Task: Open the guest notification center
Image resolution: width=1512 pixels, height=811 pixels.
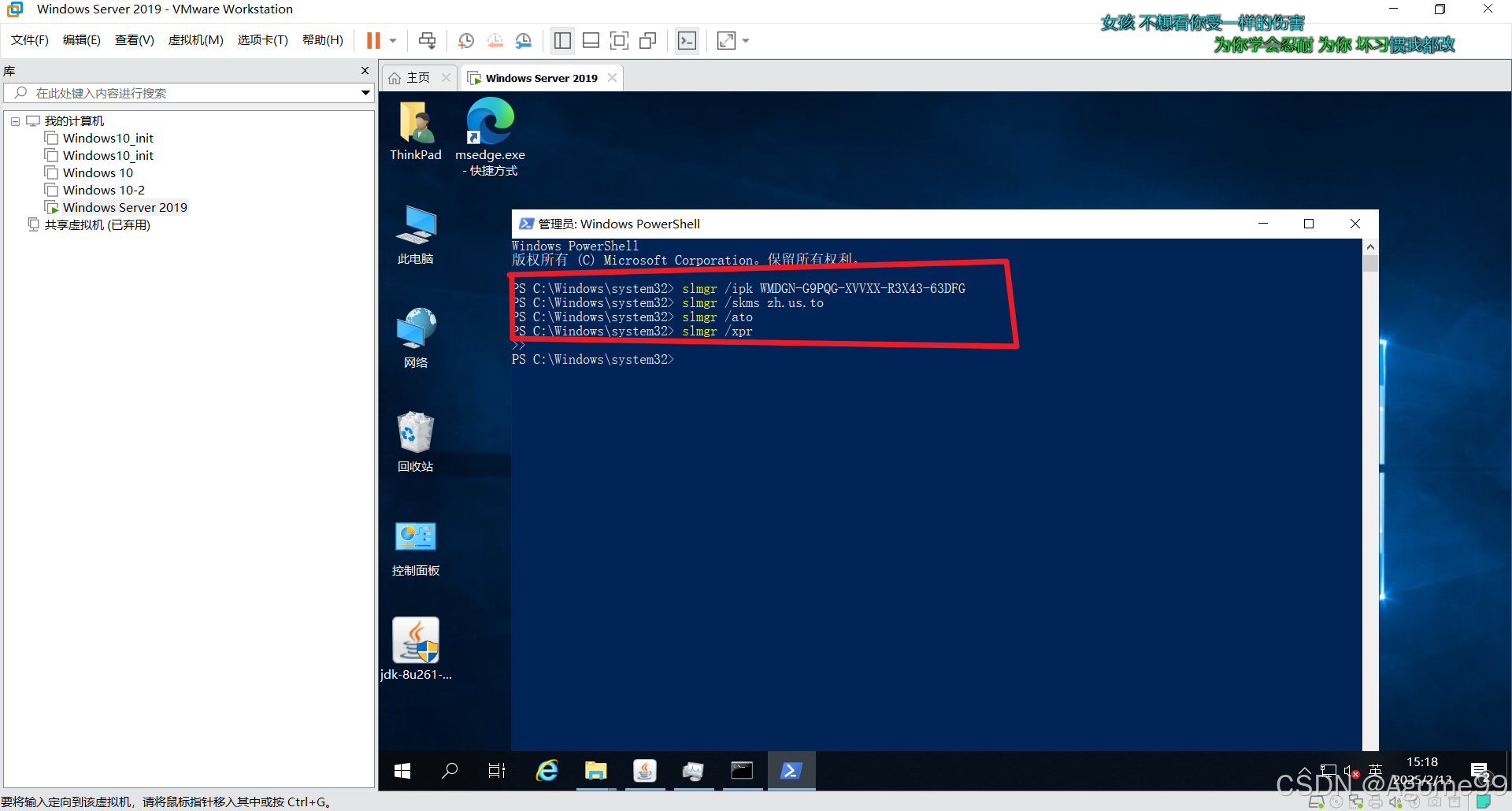Action: click(1480, 771)
